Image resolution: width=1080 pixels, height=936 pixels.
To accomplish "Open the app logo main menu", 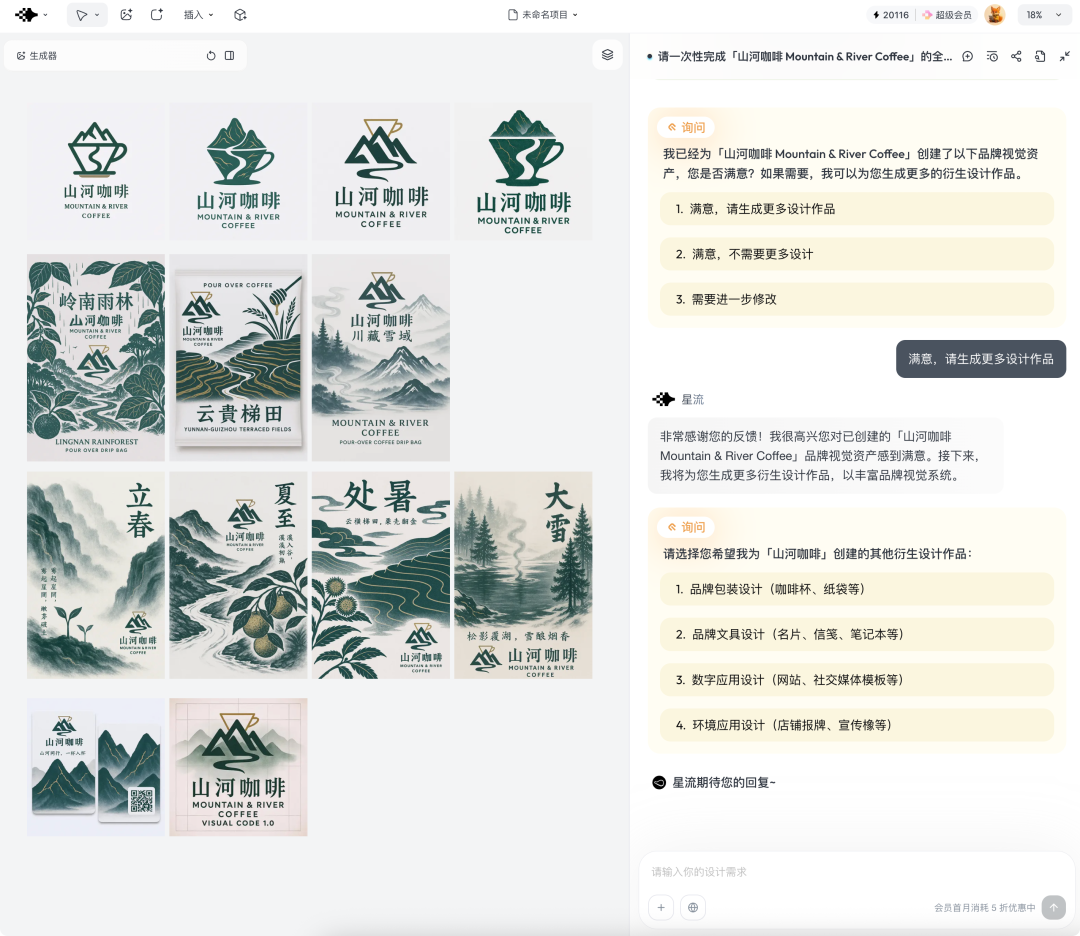I will [x=30, y=14].
